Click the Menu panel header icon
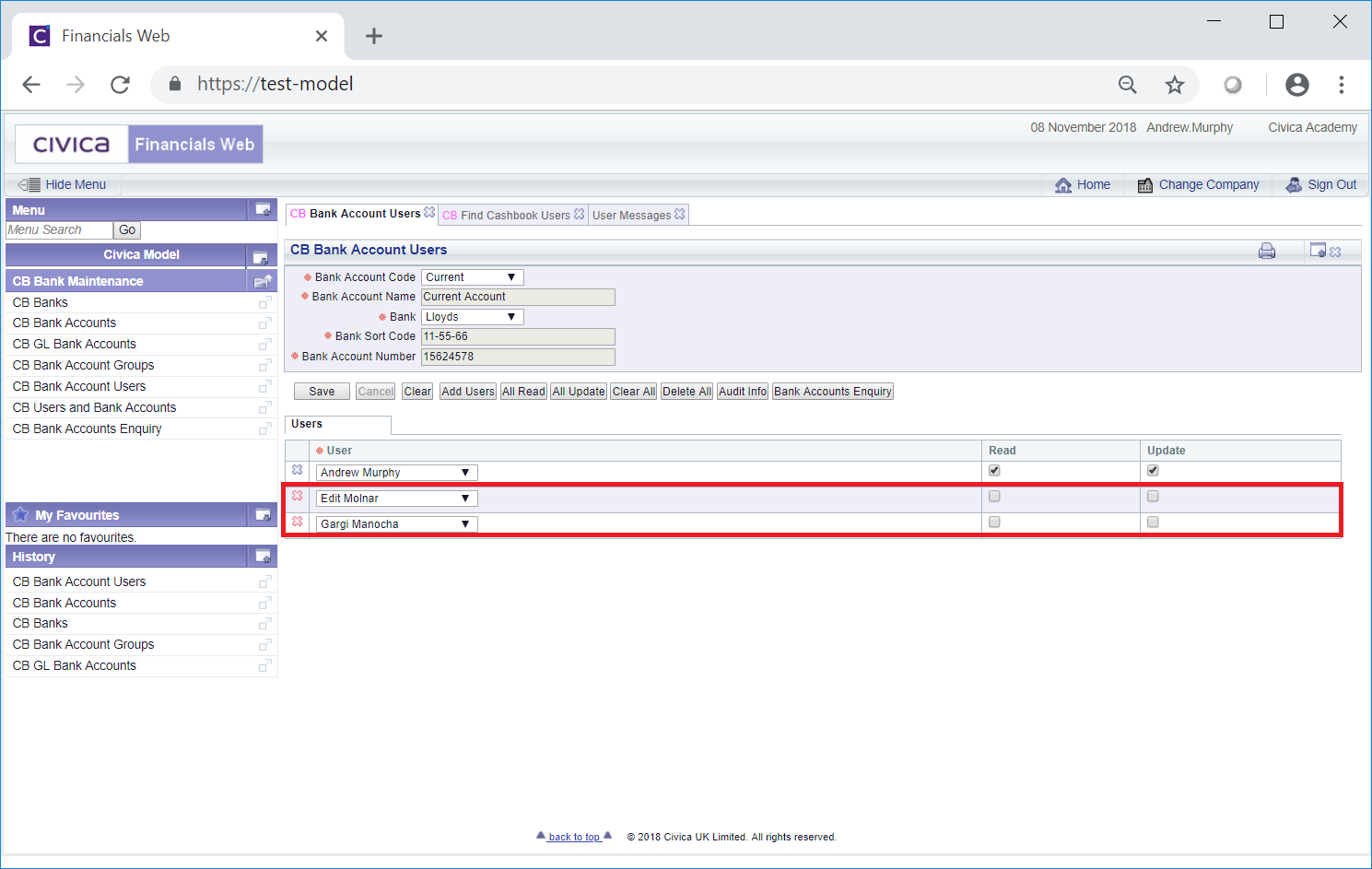Image resolution: width=1372 pixels, height=869 pixels. click(x=263, y=210)
